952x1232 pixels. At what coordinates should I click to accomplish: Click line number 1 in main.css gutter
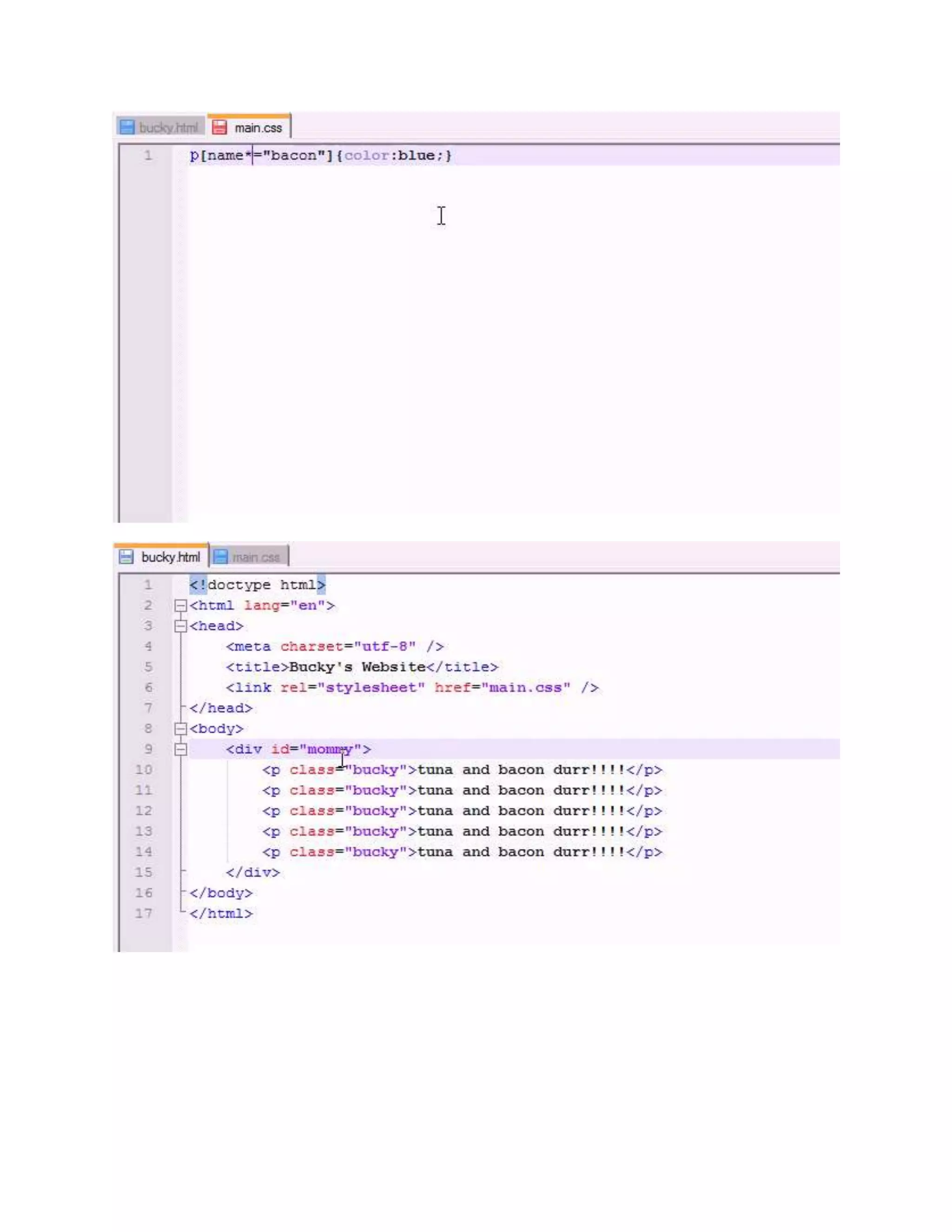click(148, 155)
